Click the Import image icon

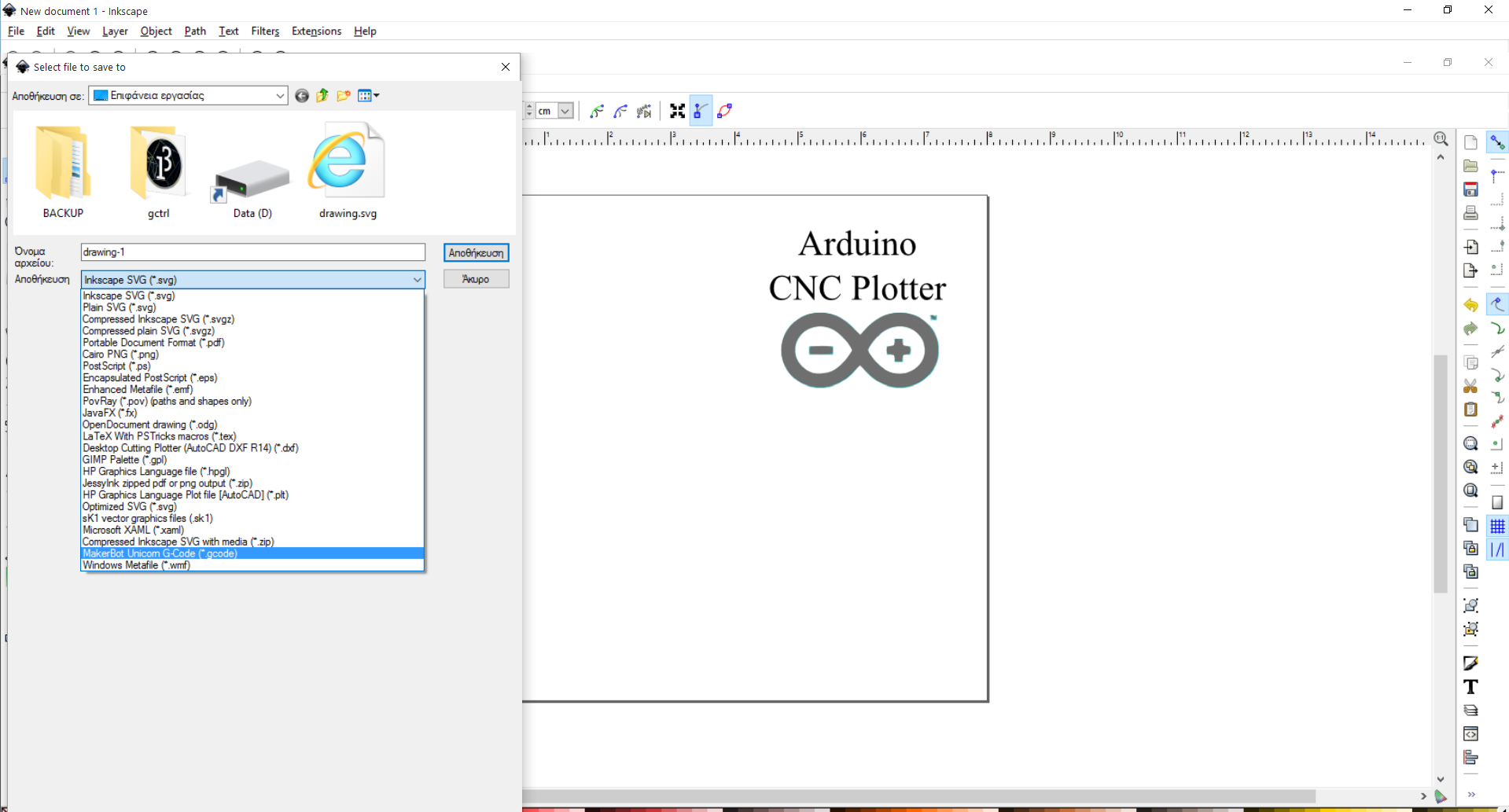coord(1470,246)
